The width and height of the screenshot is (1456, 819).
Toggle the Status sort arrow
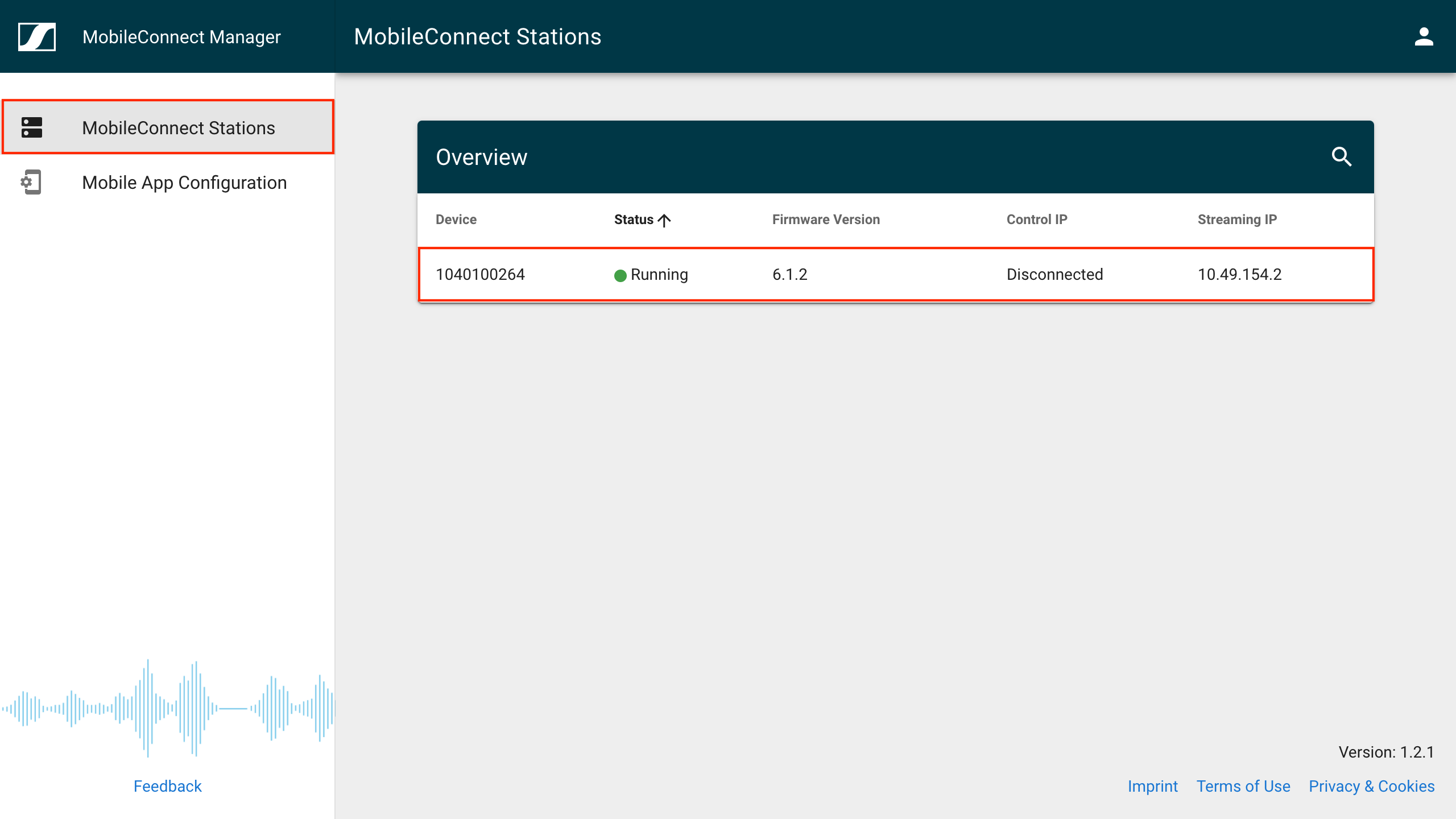click(x=664, y=220)
